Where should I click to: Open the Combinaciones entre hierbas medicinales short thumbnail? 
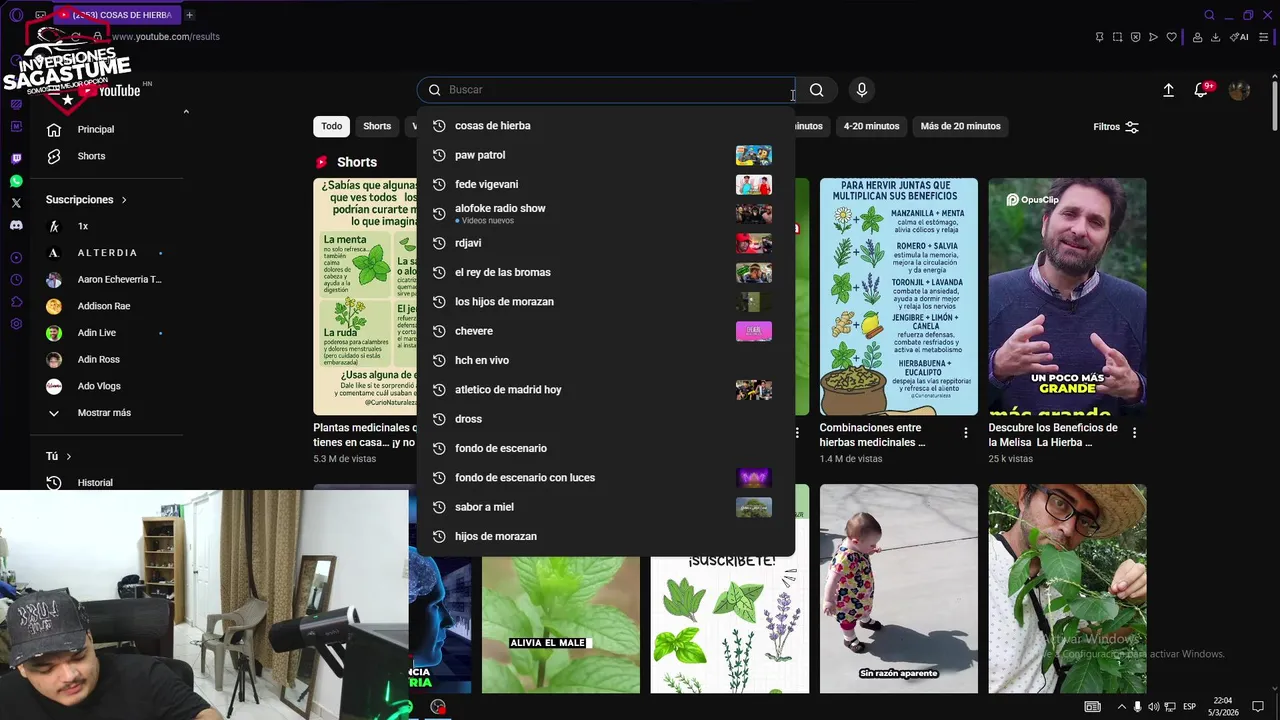899,296
